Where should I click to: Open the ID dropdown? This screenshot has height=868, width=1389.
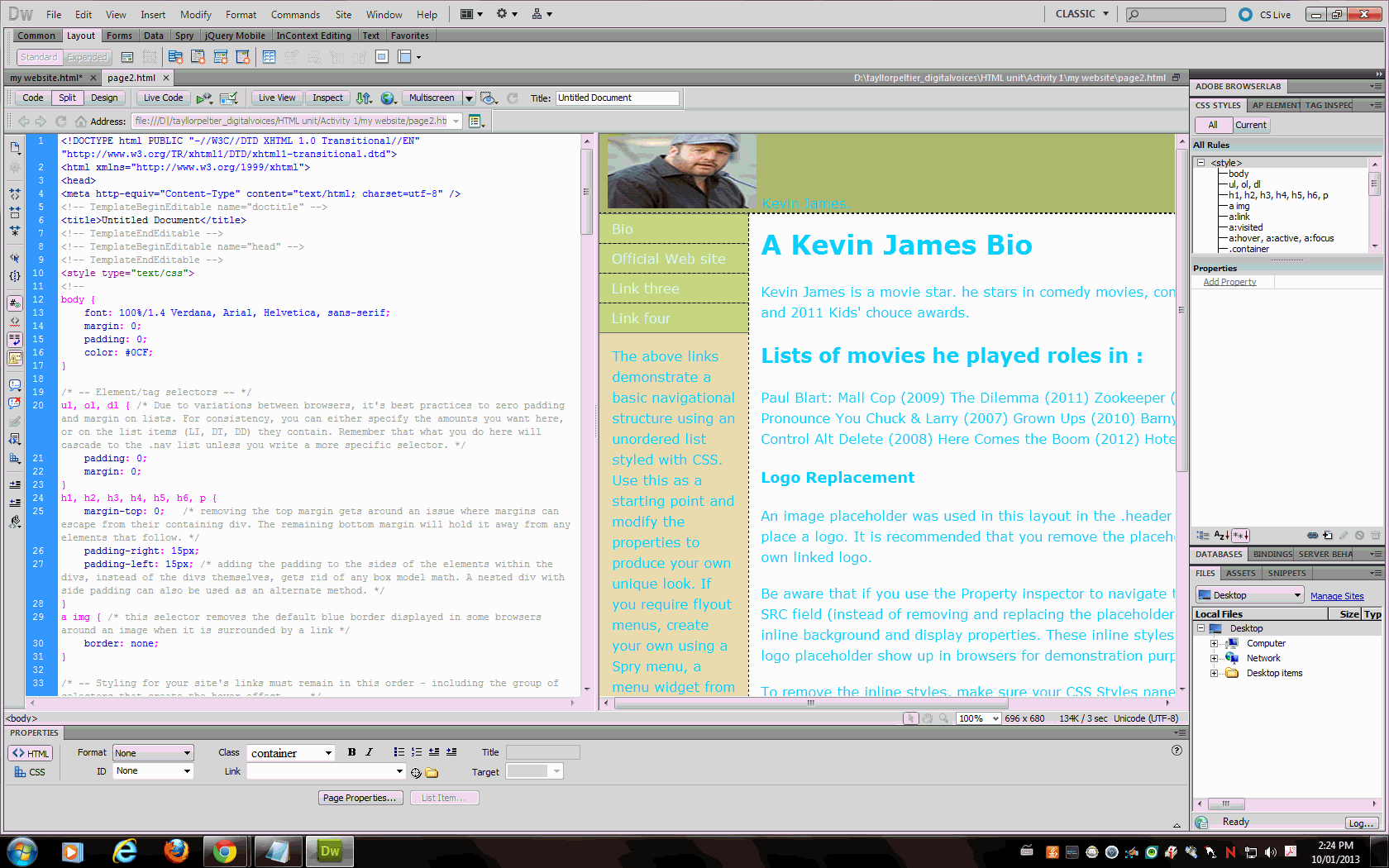(x=153, y=770)
